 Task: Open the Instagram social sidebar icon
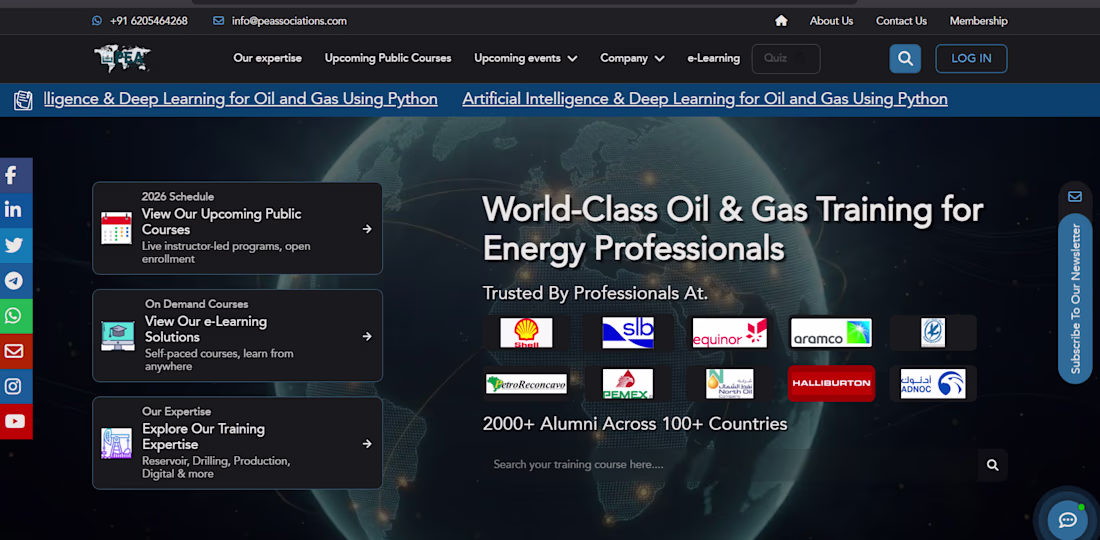click(14, 386)
